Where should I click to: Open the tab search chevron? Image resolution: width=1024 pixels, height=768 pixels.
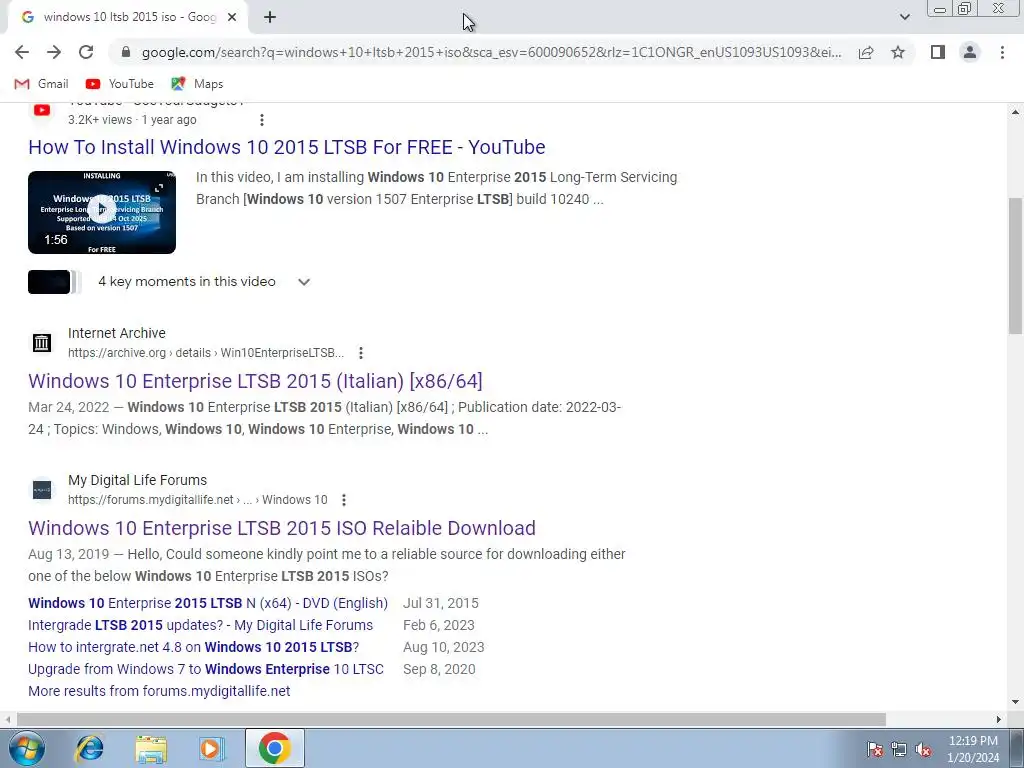click(904, 17)
